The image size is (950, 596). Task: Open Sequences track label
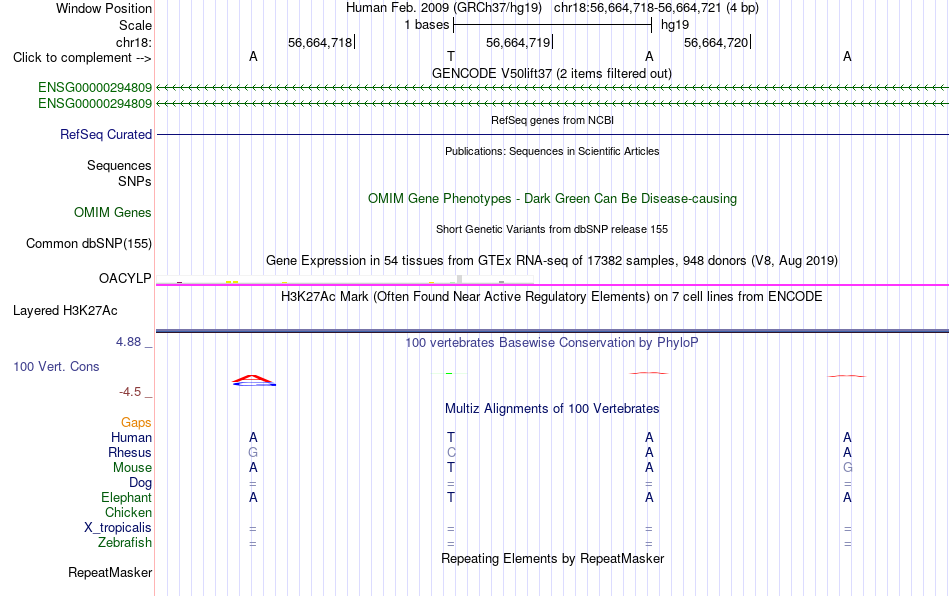pyautogui.click(x=119, y=165)
